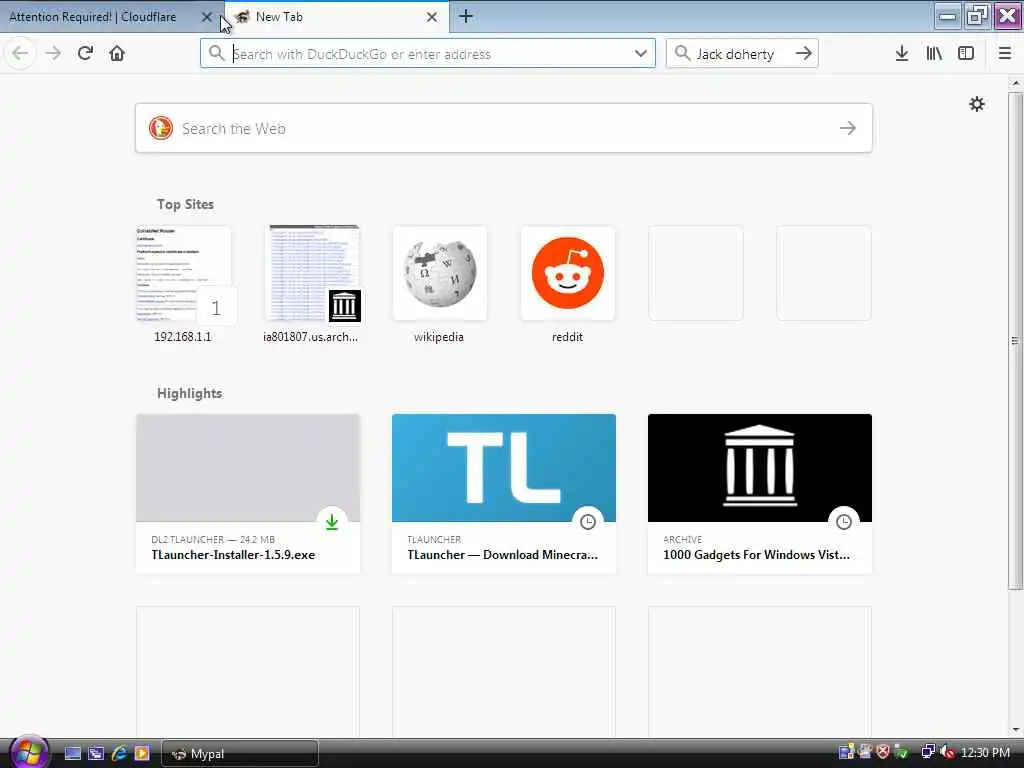Click the first empty top site tile

696,273
